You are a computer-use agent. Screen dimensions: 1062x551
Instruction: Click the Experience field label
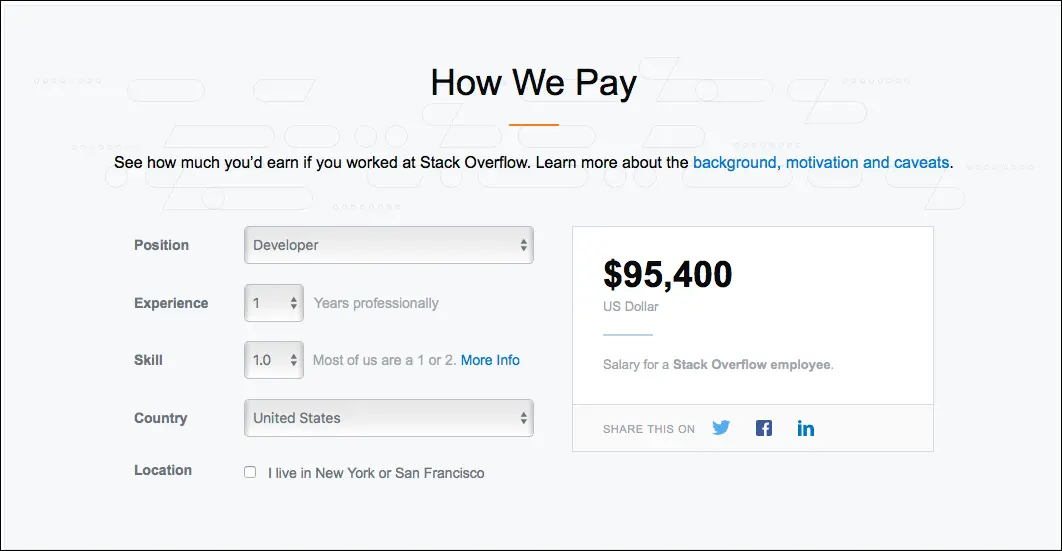tap(171, 303)
